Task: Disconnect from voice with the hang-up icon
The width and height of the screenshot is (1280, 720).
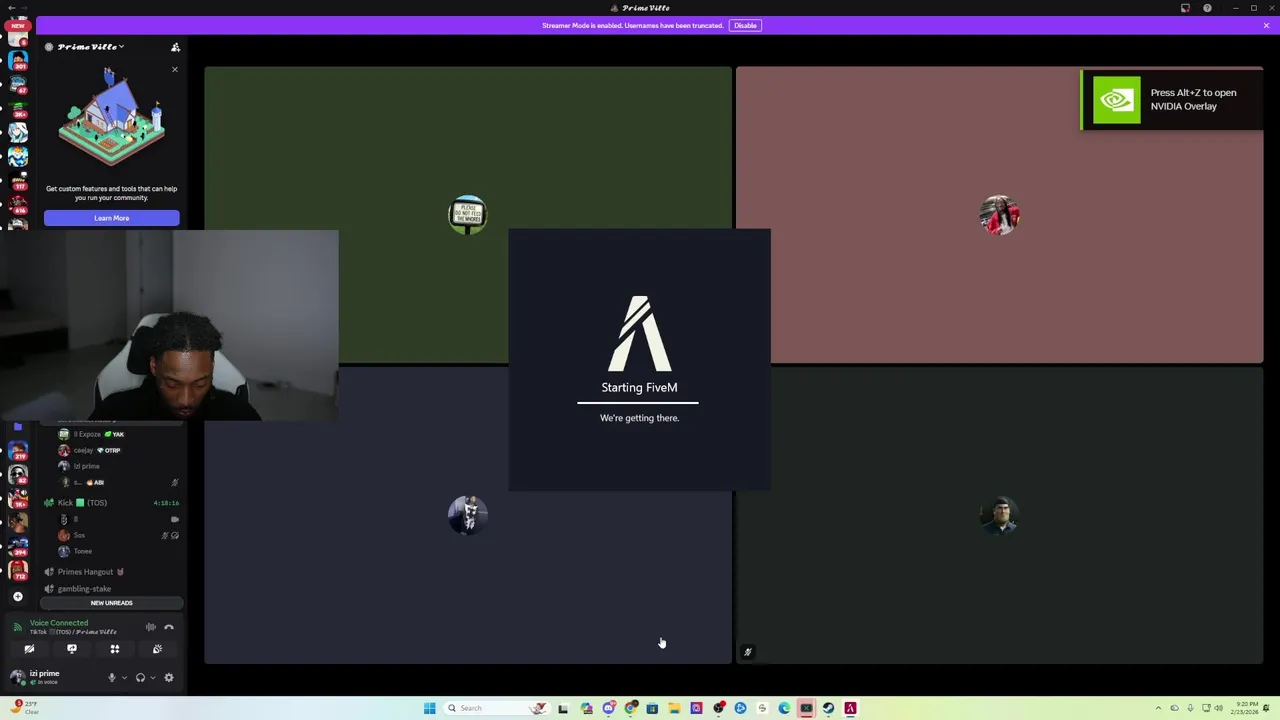Action: tap(169, 627)
